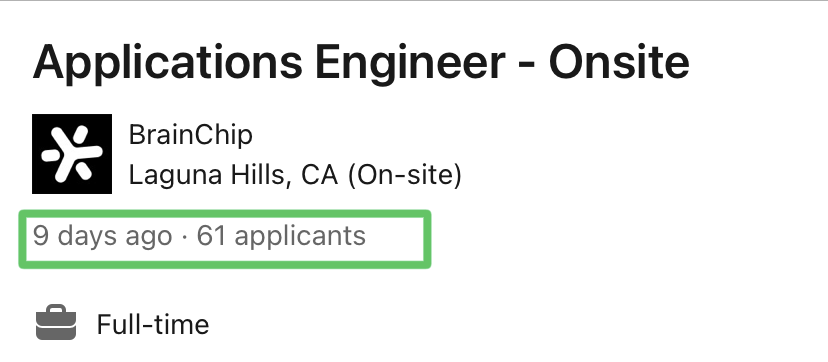Screen dimensions: 828x362
Task: Click the dash in the job title
Action: pyautogui.click(x=527, y=65)
